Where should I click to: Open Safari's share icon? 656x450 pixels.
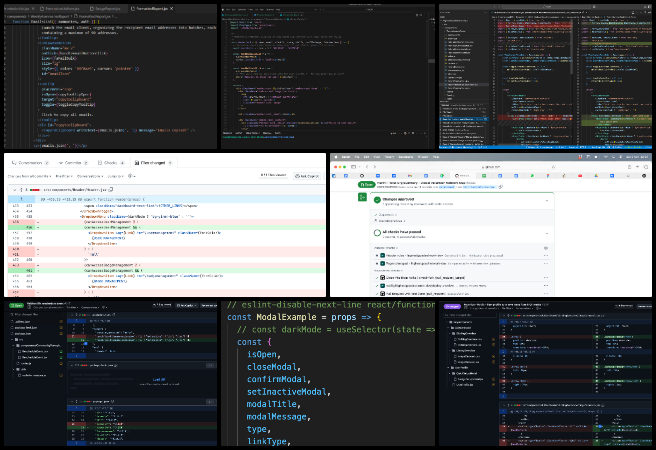coord(630,166)
